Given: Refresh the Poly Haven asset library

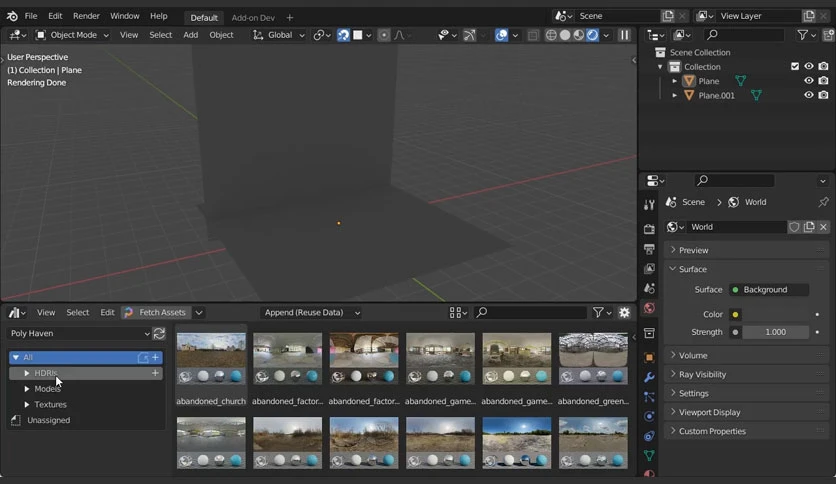Looking at the screenshot, I should (159, 334).
